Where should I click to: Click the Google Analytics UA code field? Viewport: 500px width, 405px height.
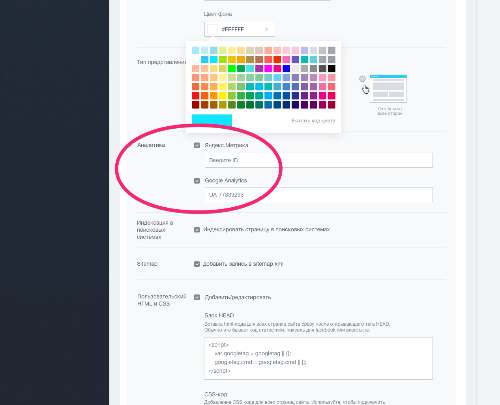tap(318, 195)
